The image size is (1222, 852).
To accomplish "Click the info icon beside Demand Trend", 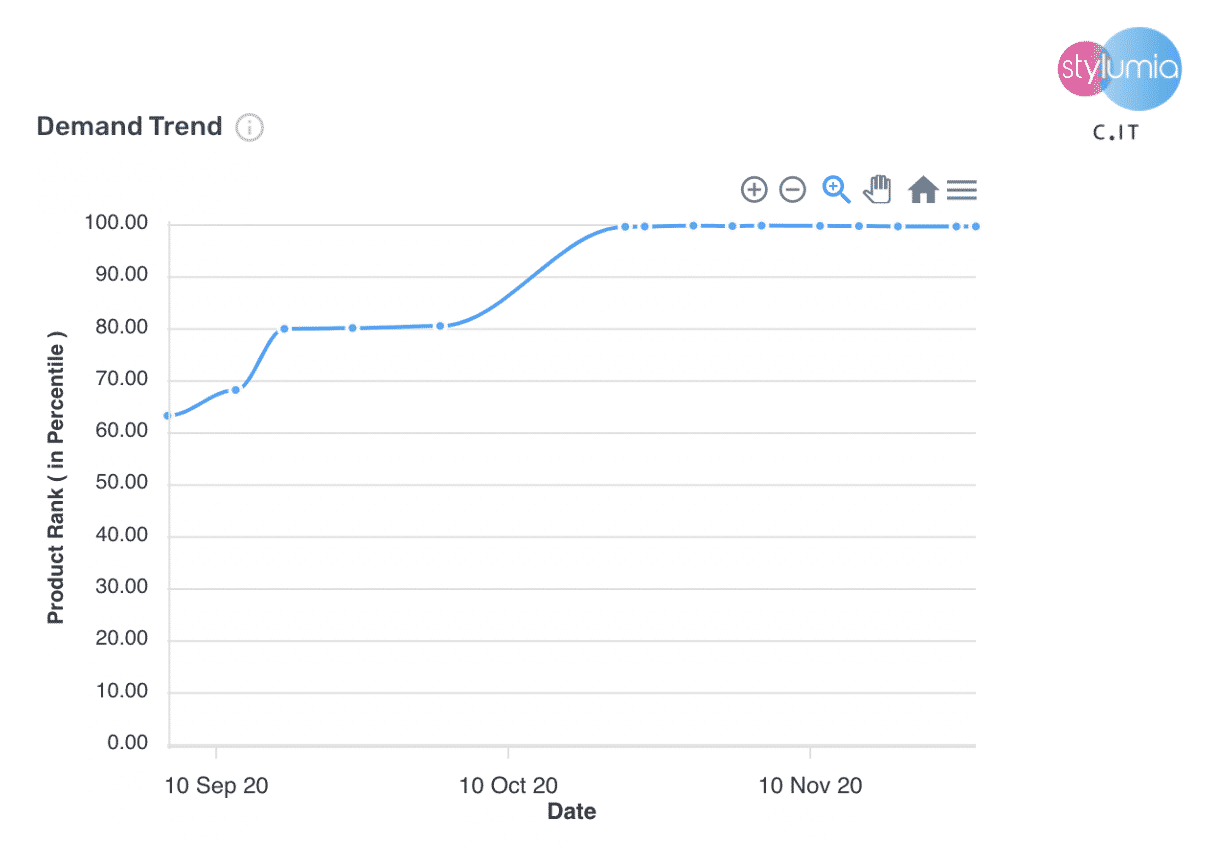I will (249, 128).
